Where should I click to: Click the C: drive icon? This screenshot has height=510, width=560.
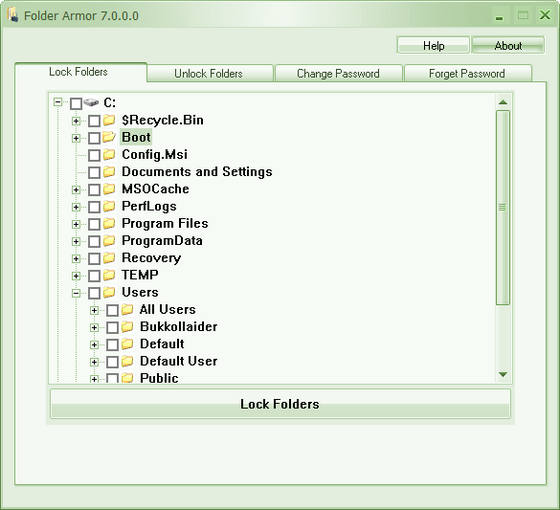coord(91,103)
